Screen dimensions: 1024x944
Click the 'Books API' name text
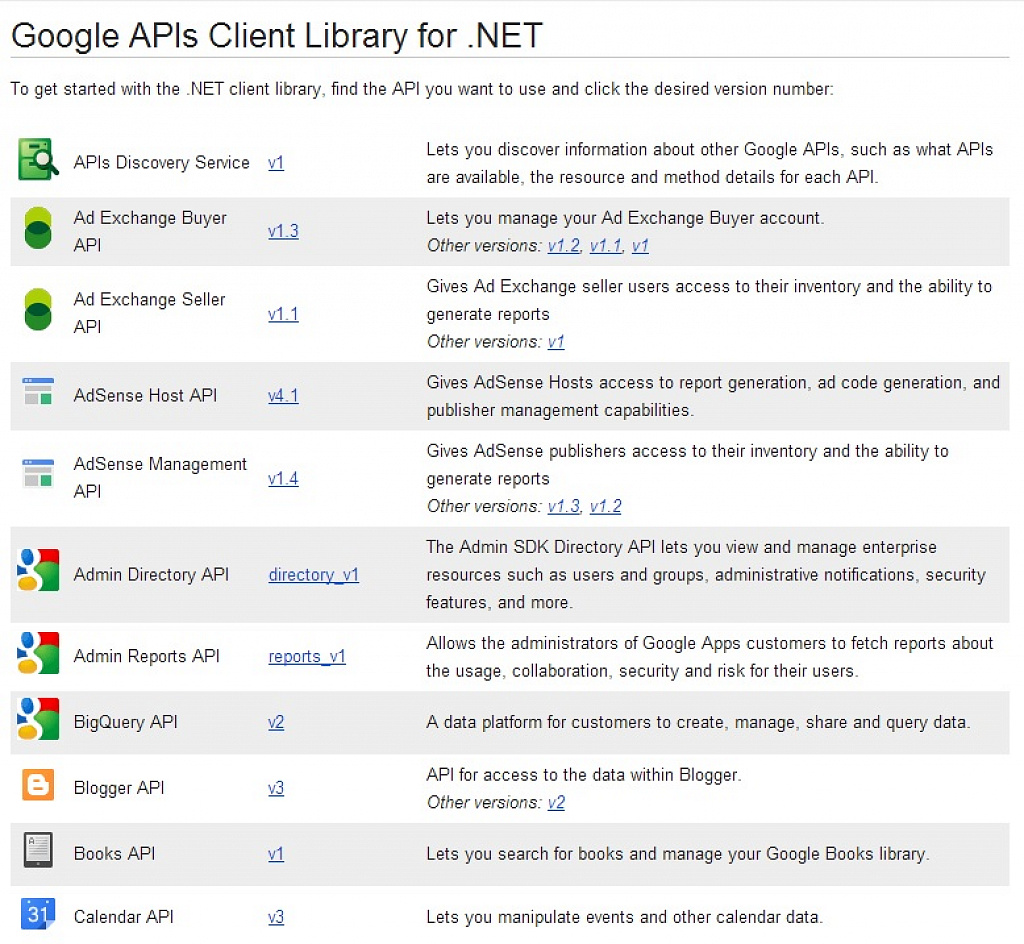tap(114, 854)
